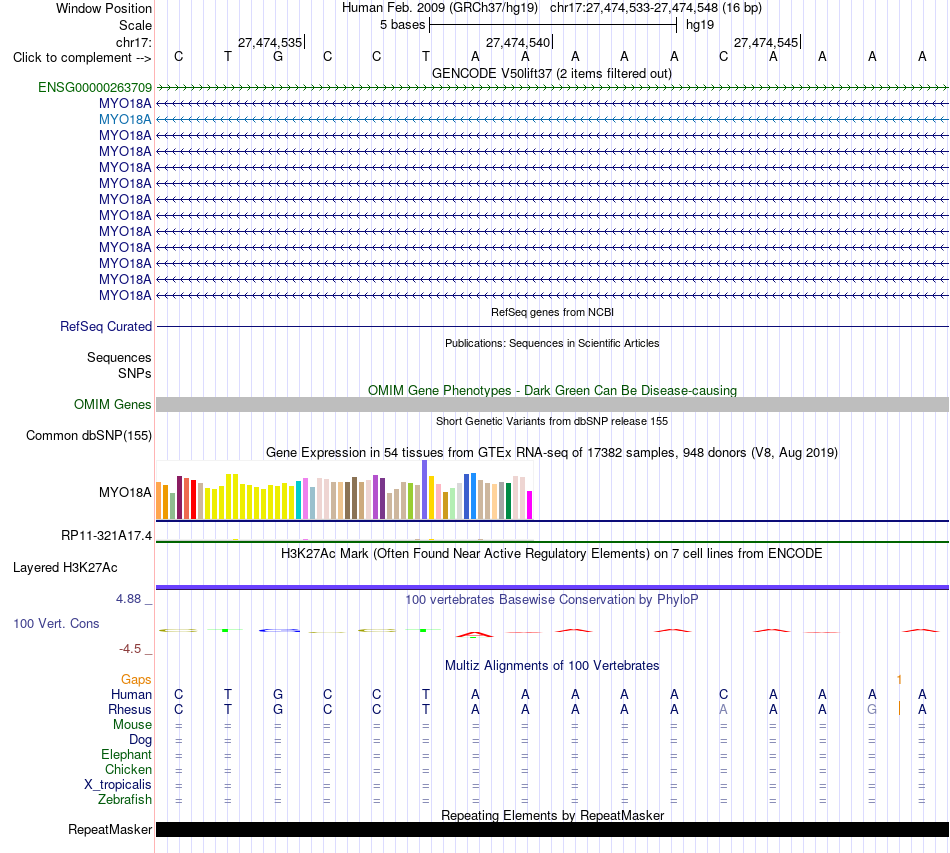Click the Window Position label
Screen dimensions: 950x853
point(104,8)
